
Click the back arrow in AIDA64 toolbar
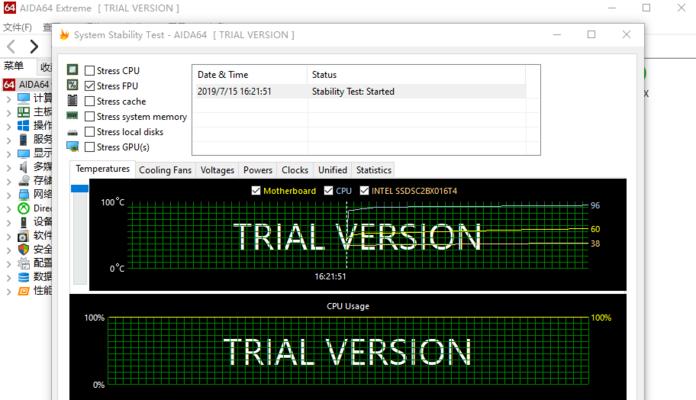pos(12,46)
